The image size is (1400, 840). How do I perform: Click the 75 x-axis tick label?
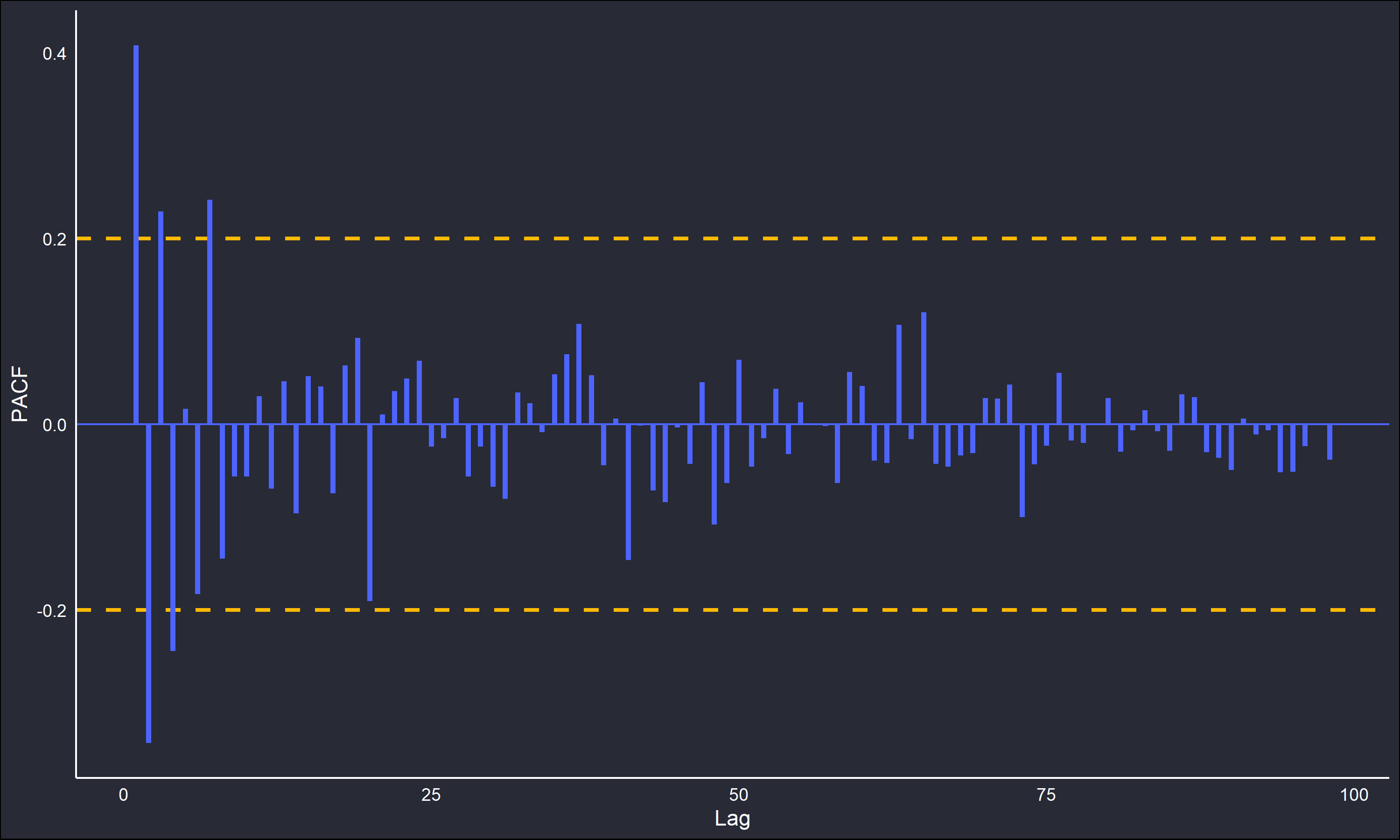click(1046, 795)
